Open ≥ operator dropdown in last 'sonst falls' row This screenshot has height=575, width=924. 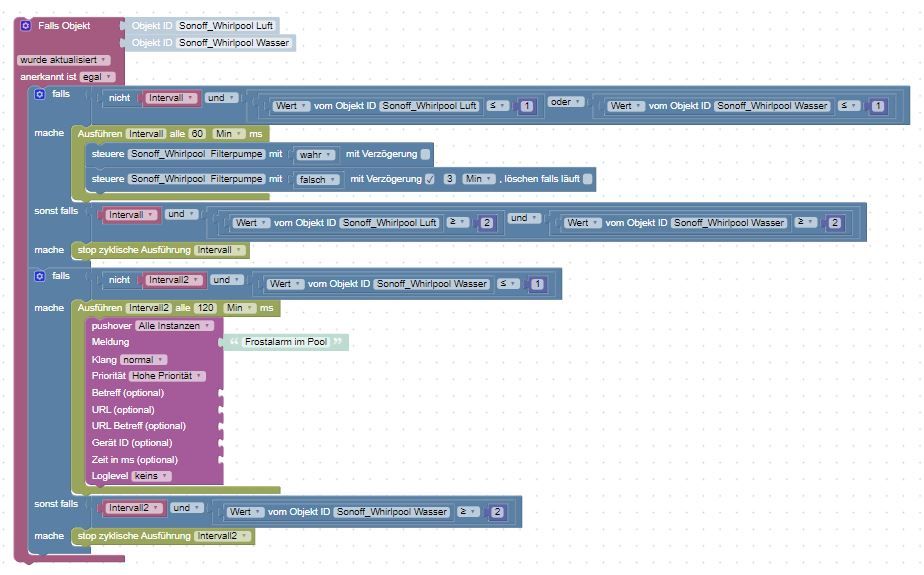(x=468, y=512)
